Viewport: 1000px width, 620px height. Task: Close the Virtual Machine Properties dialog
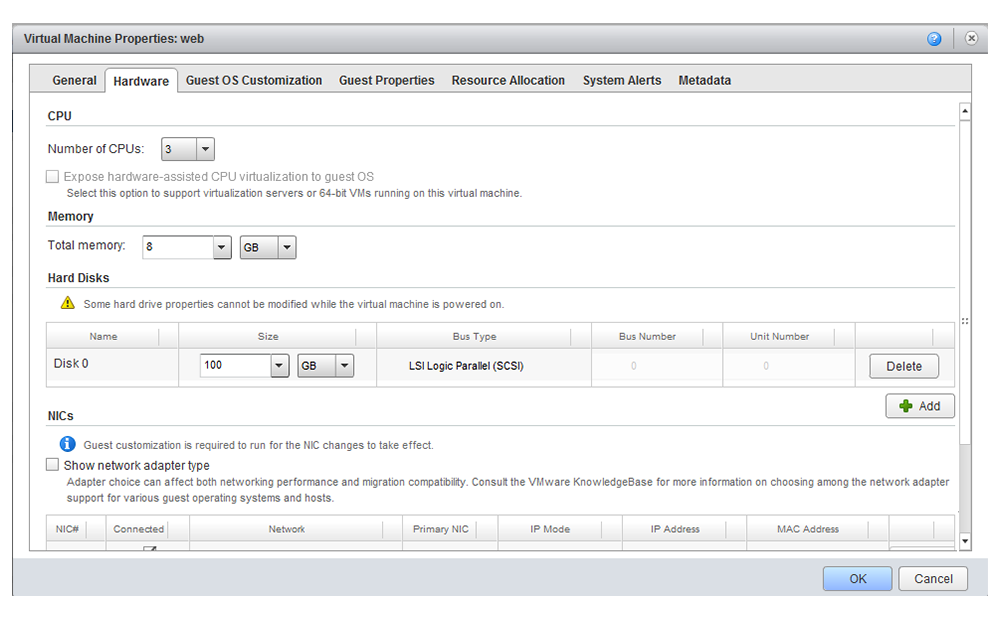[x=971, y=38]
